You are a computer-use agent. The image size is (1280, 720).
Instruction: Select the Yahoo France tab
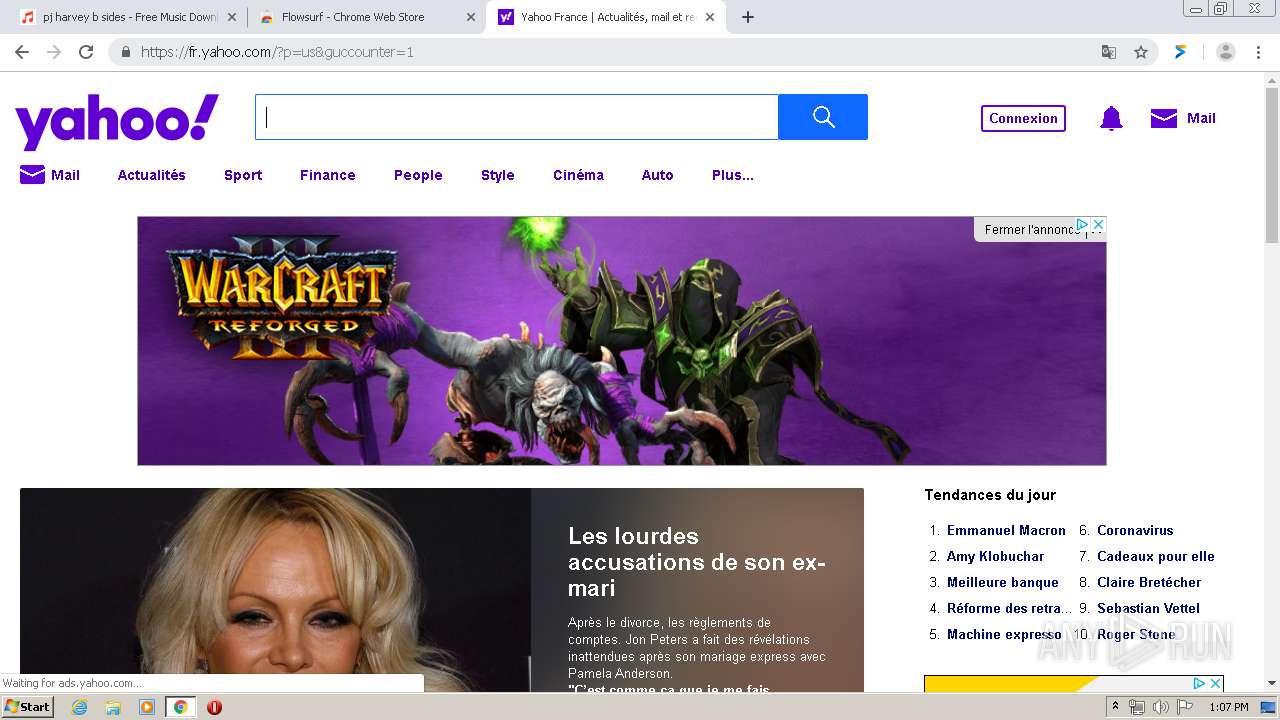[605, 17]
